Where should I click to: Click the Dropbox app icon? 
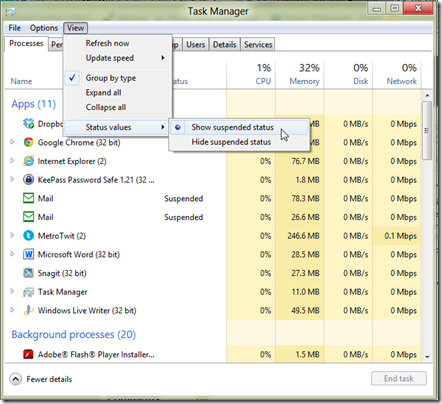(28, 124)
